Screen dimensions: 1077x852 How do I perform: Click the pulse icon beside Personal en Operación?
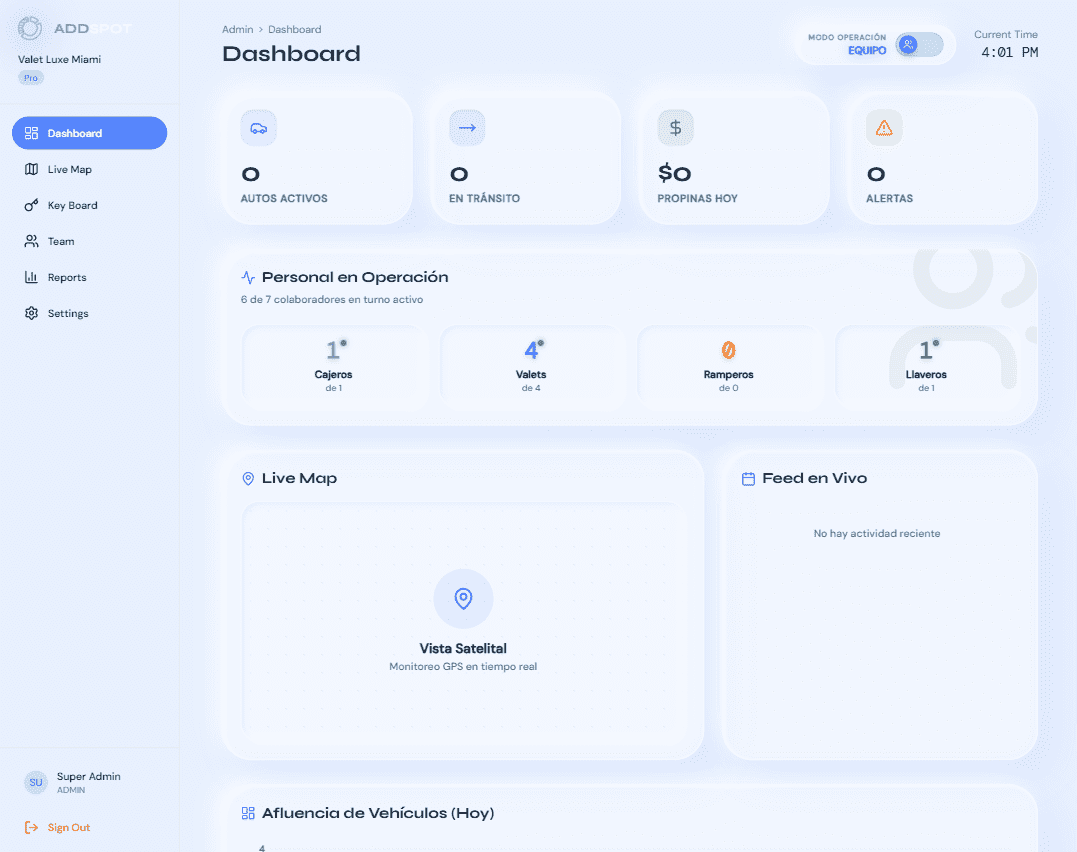coord(248,278)
